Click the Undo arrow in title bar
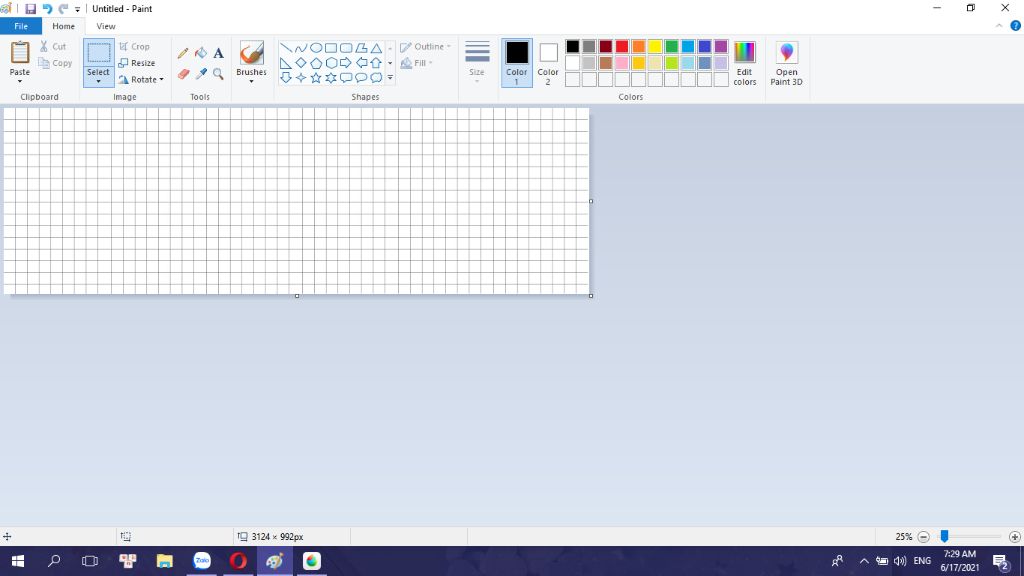 (x=47, y=9)
